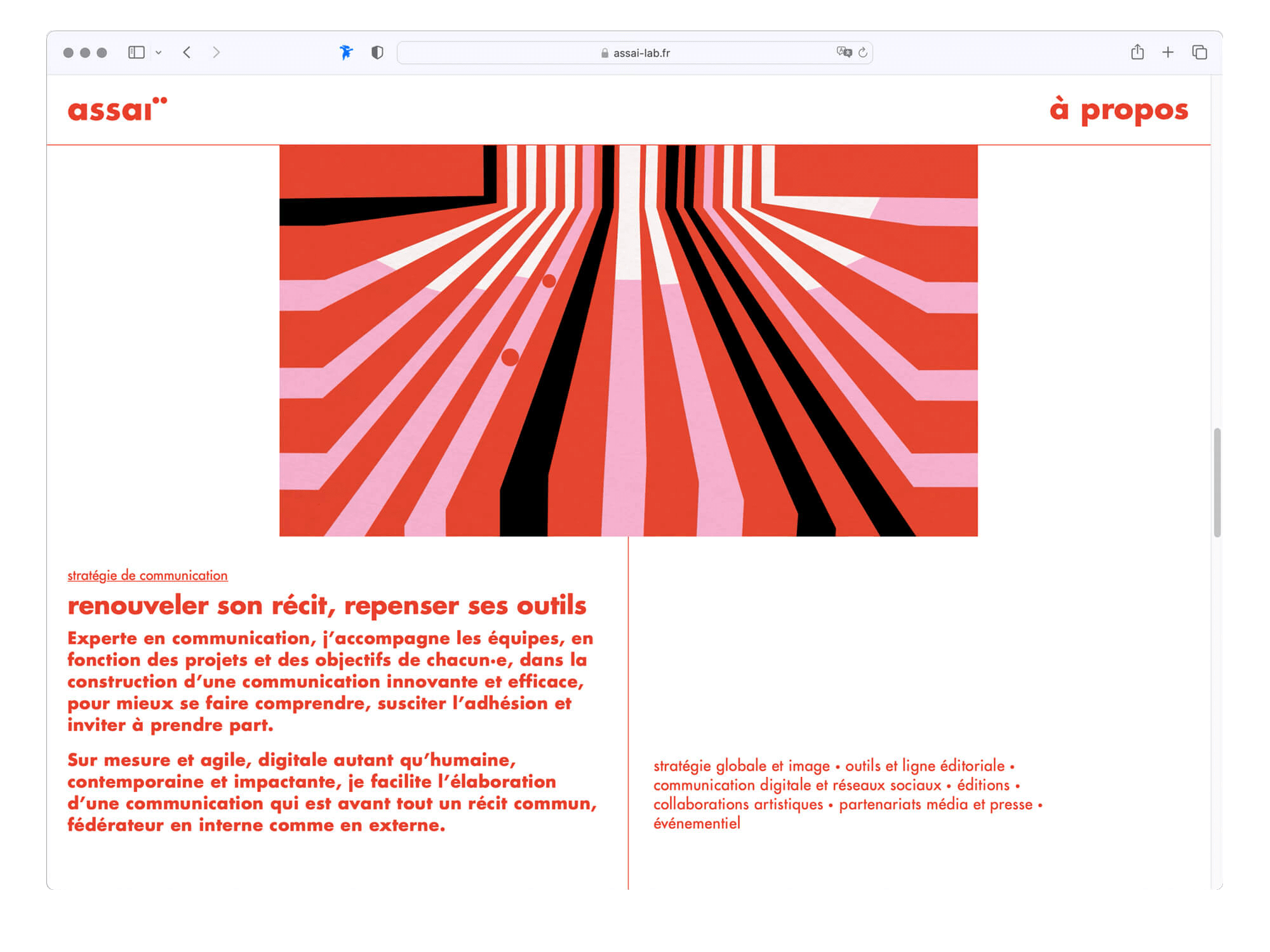This screenshot has height=952, width=1270.
Task: Click the translate page icon
Action: (844, 52)
